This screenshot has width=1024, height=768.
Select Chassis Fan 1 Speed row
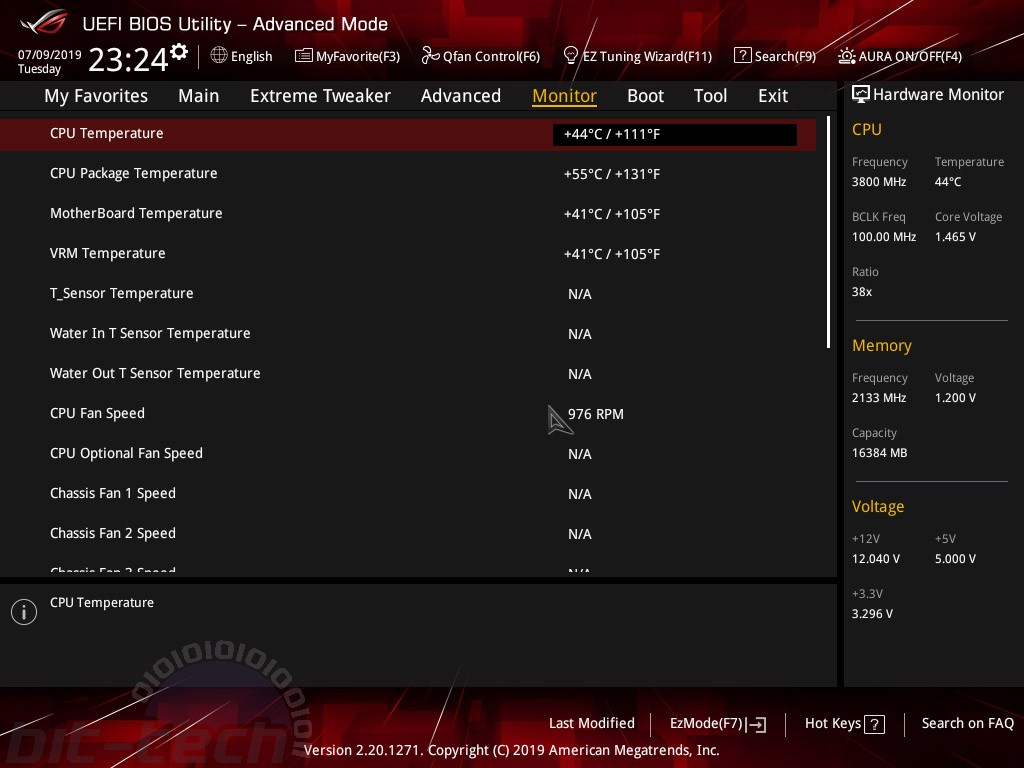[408, 494]
